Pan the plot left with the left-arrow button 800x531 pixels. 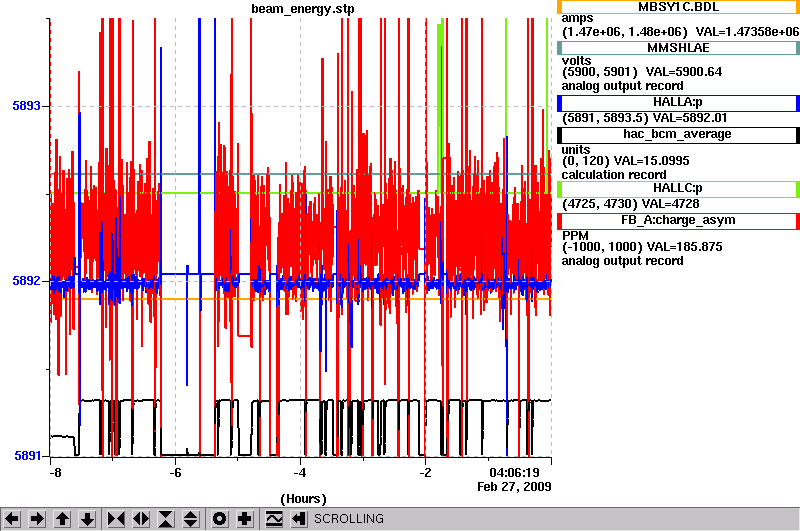[x=12, y=519]
